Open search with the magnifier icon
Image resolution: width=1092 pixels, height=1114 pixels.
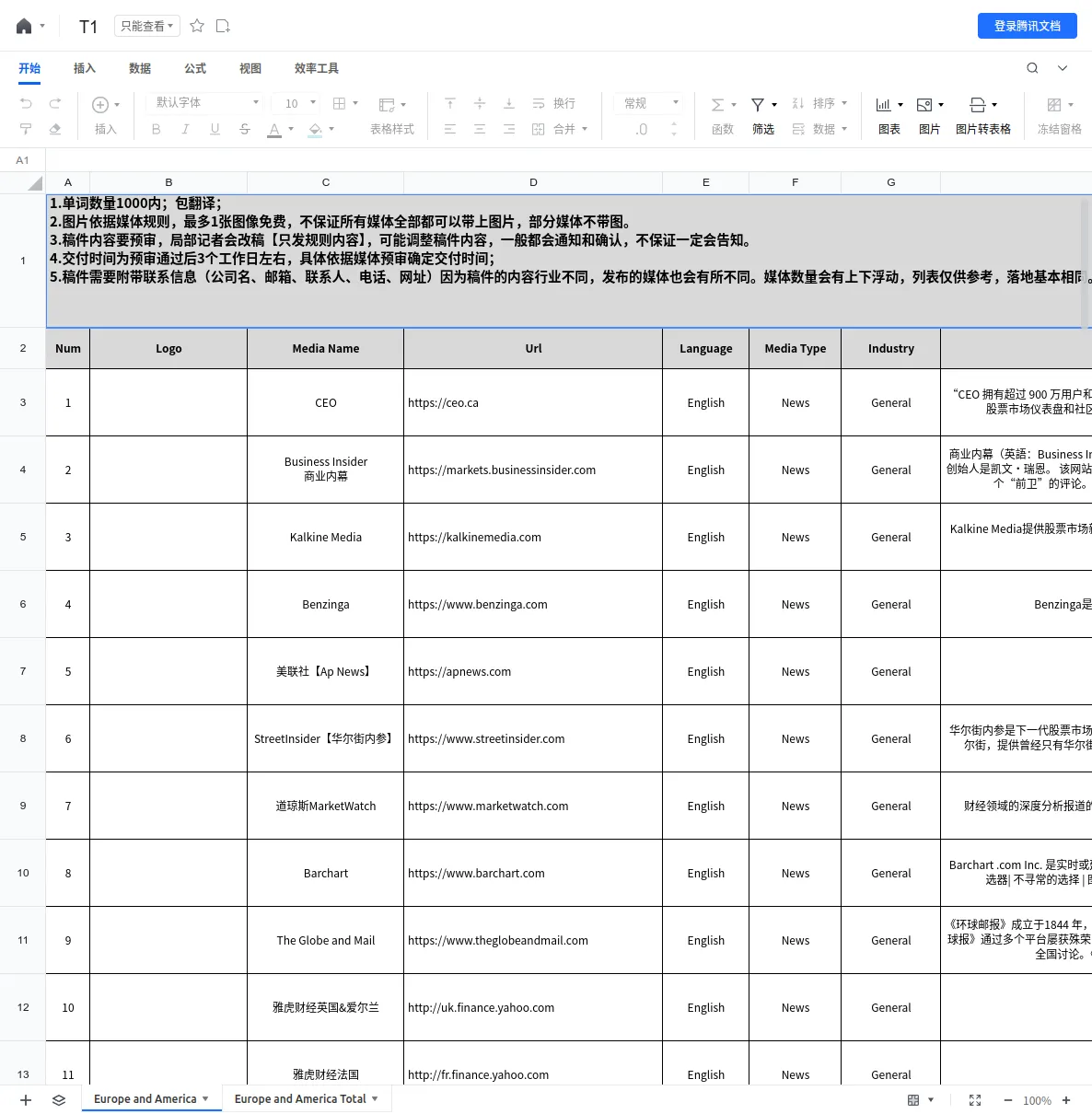coord(1032,68)
